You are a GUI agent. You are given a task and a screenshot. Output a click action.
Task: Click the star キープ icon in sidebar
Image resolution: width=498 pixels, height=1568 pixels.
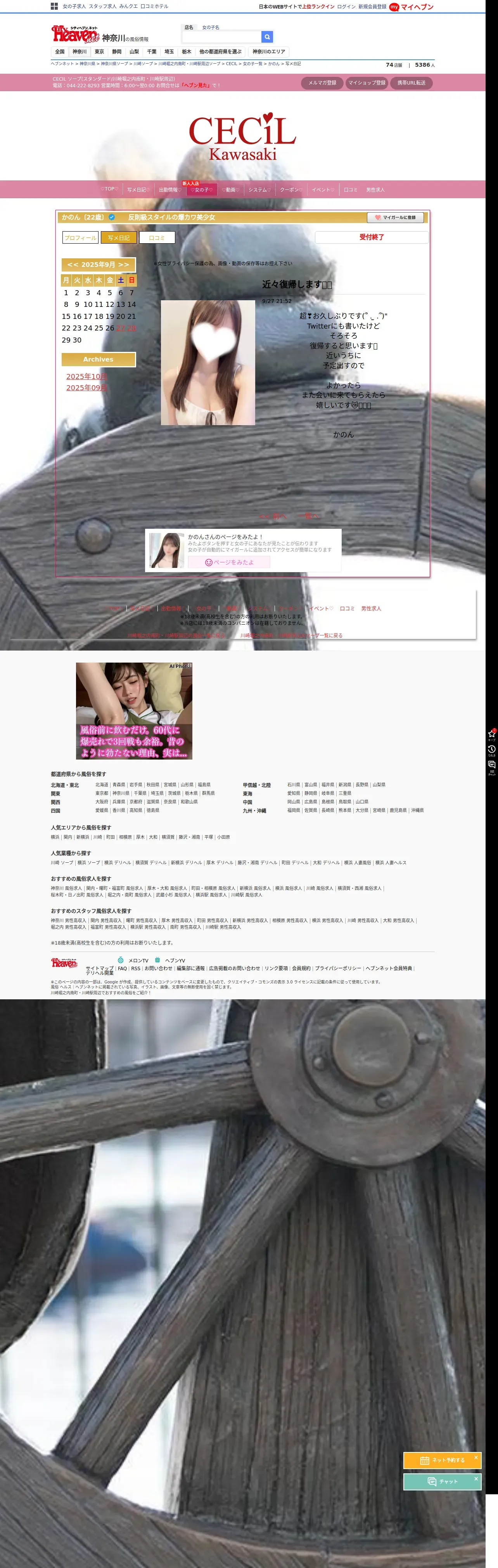(491, 734)
